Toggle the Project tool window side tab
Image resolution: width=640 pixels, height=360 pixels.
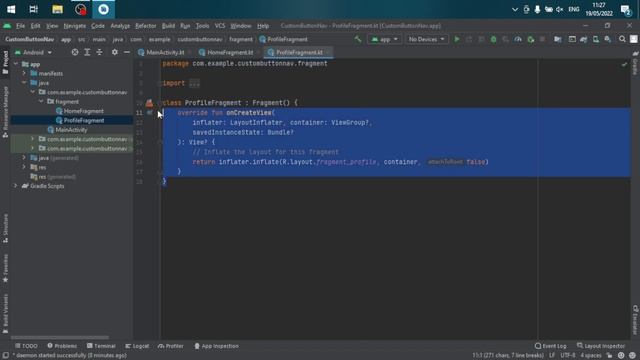(x=5, y=62)
